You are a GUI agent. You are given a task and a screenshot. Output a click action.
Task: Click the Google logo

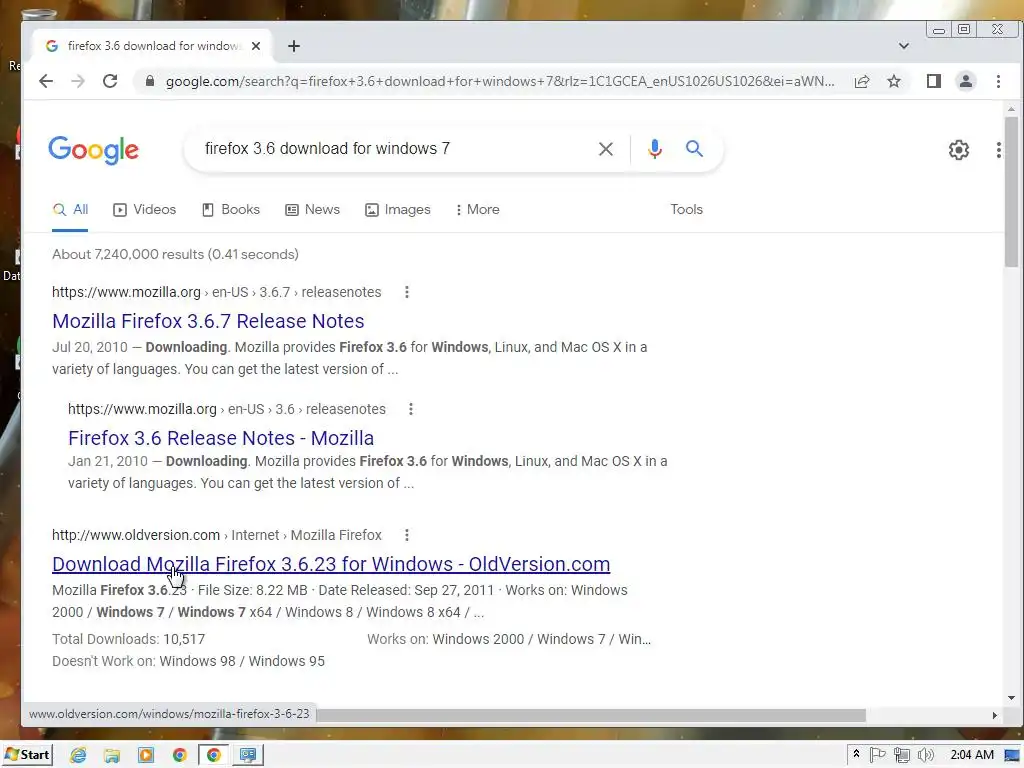pyautogui.click(x=93, y=150)
